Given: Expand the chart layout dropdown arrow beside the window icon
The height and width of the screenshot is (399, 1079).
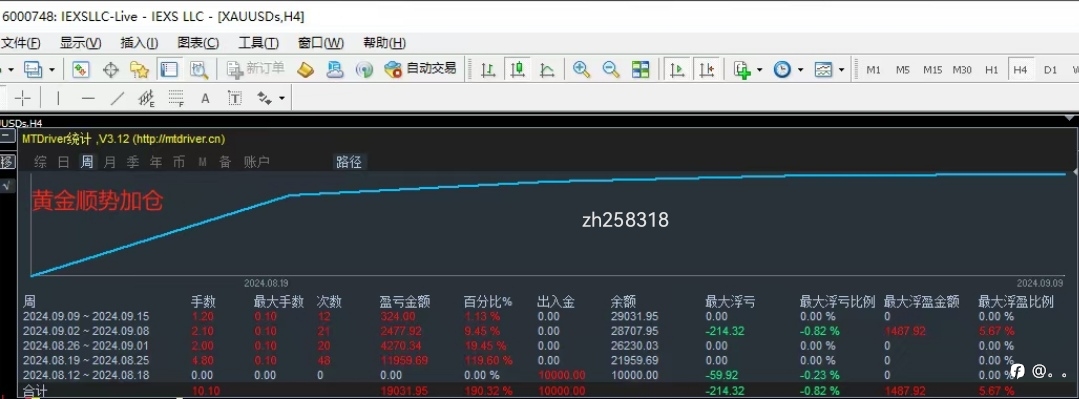Looking at the screenshot, I should (52, 69).
